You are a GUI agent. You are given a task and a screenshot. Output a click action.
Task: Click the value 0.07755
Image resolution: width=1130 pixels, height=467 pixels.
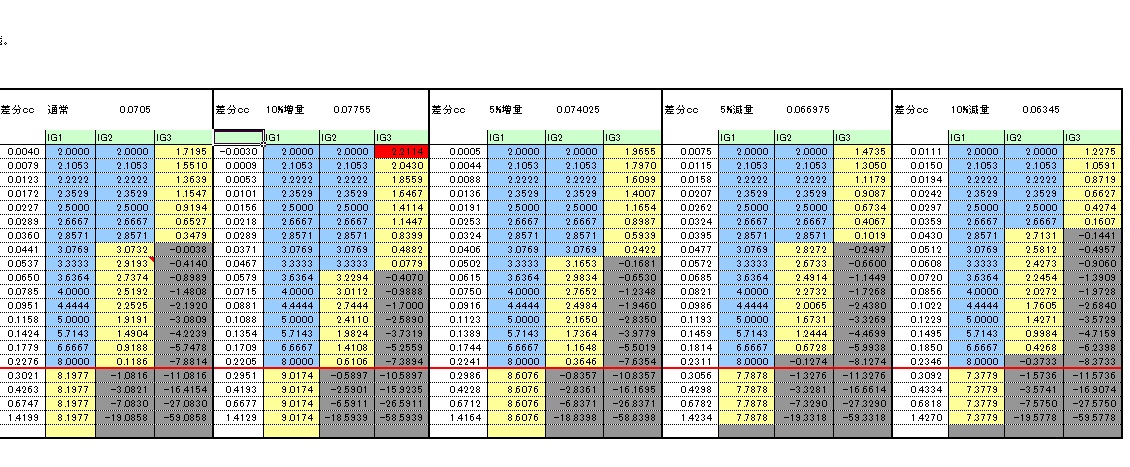click(352, 110)
